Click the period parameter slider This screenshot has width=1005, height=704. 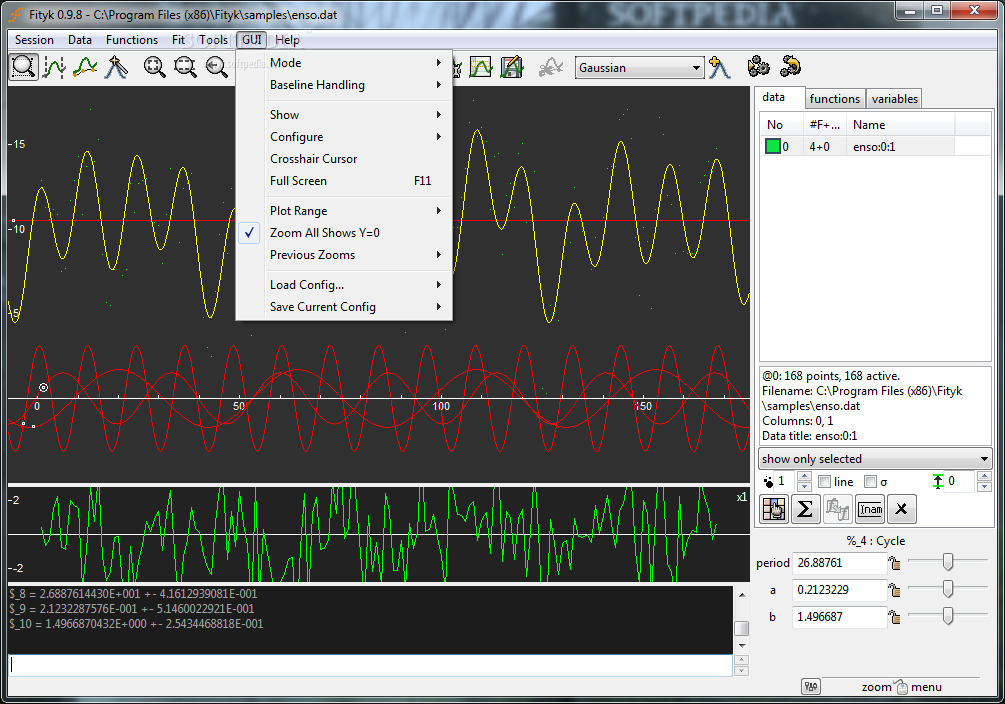pos(947,562)
